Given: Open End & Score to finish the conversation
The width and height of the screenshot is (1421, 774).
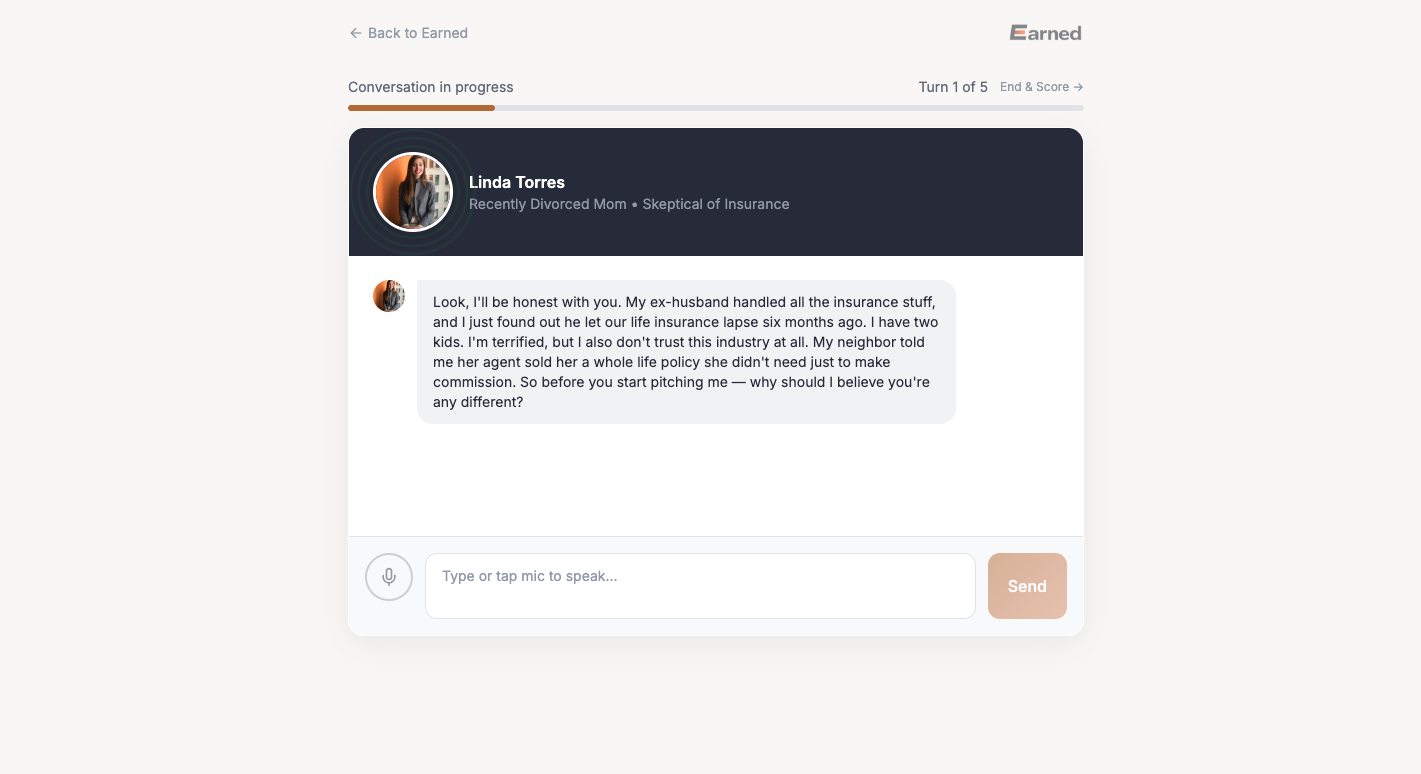Looking at the screenshot, I should [1034, 87].
